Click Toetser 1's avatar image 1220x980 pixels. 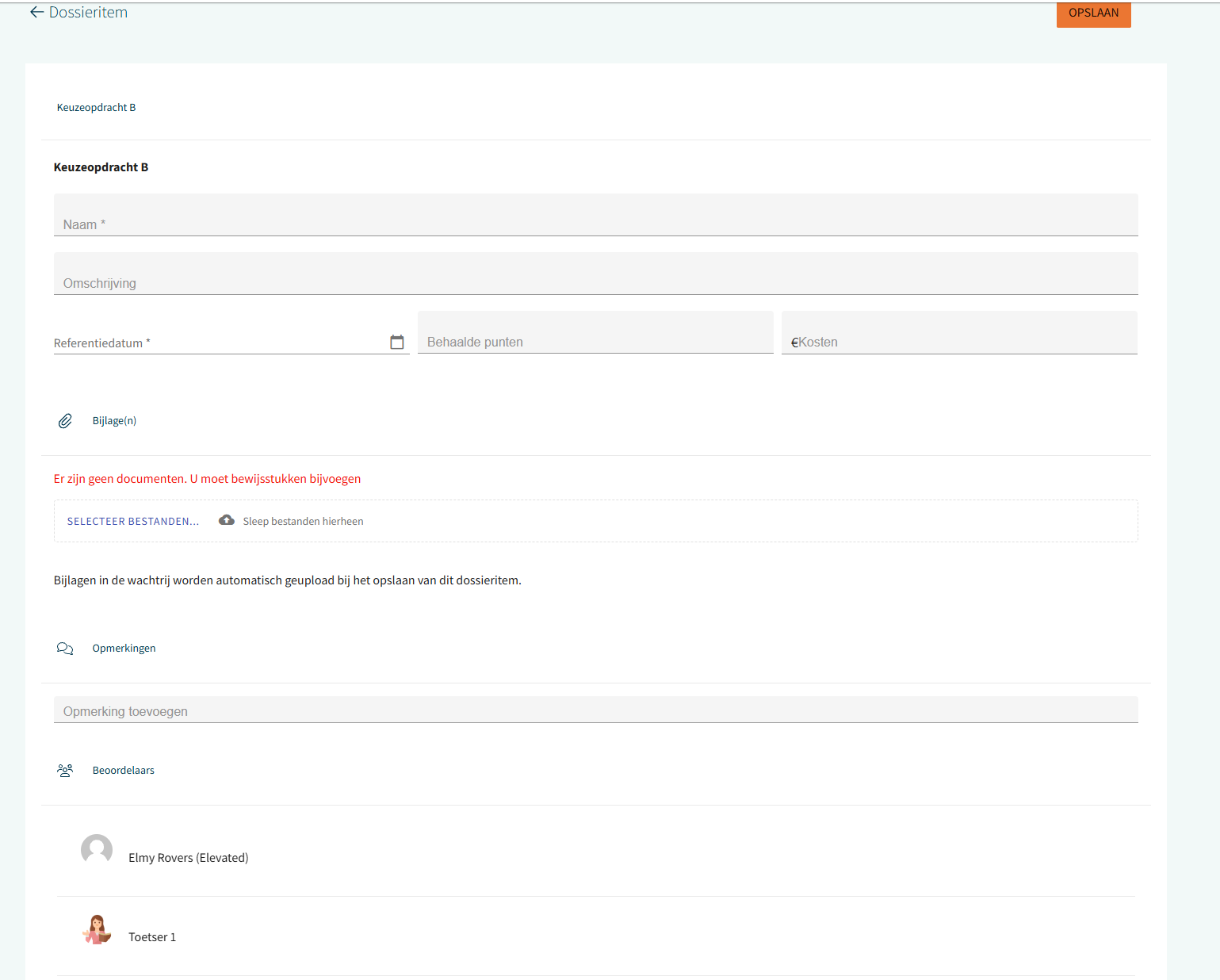coord(97,929)
